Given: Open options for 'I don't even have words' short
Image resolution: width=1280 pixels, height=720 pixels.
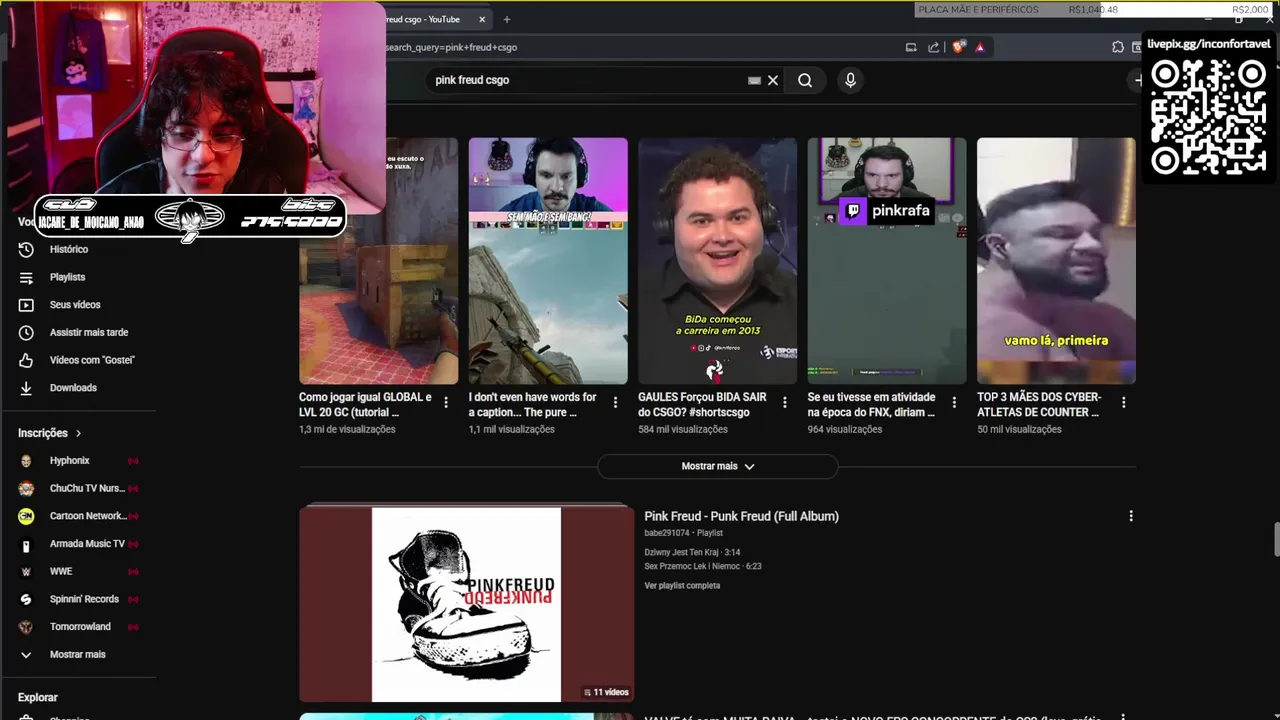Looking at the screenshot, I should pos(615,402).
